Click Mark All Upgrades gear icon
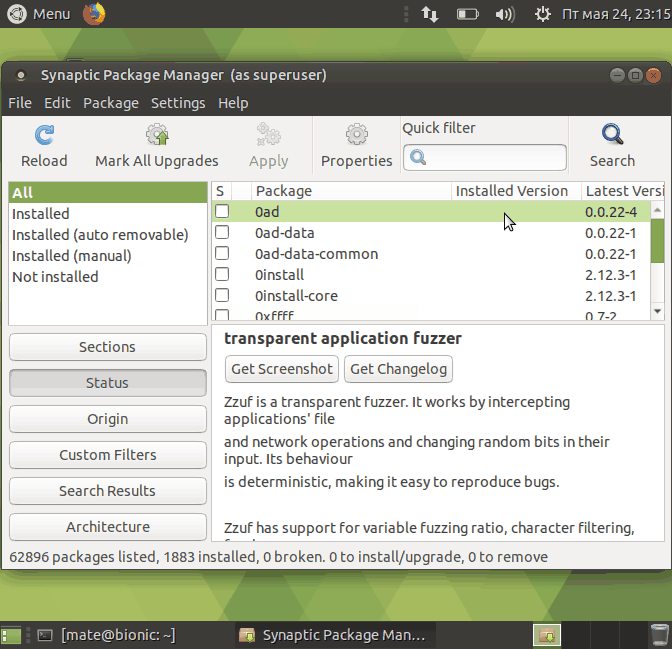 pos(157,135)
